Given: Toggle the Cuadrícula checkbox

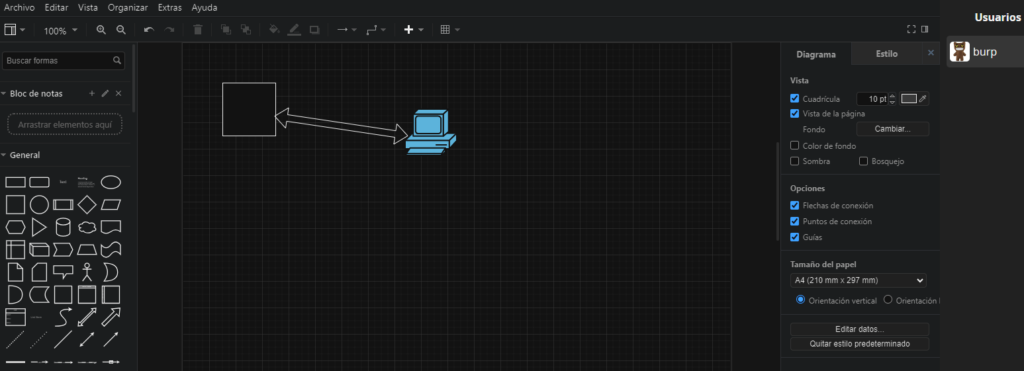Looking at the screenshot, I should coord(795,99).
